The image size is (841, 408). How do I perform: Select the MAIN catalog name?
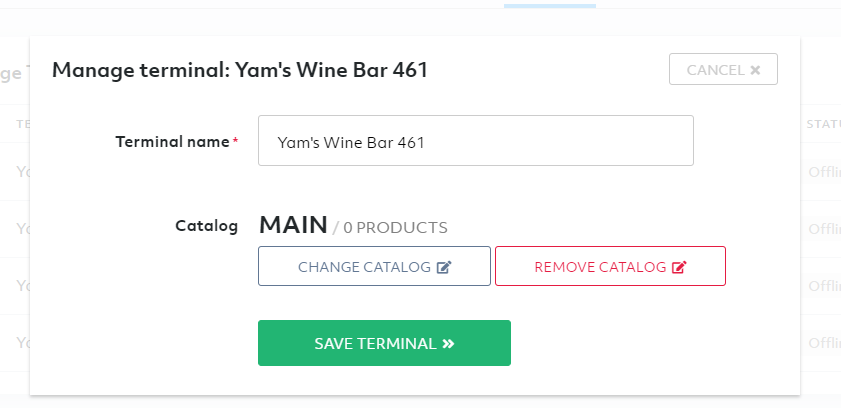coord(293,225)
